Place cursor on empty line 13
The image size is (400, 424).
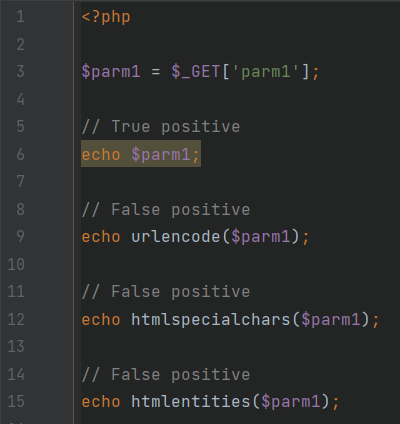[x=240, y=346]
